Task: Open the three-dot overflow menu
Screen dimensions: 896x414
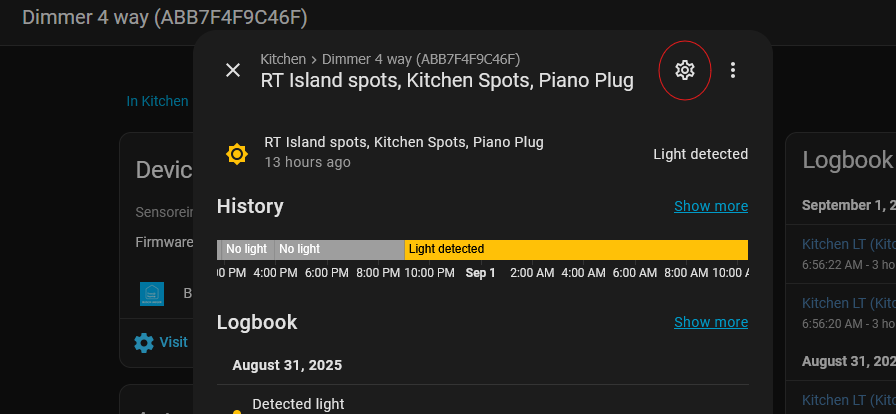Action: (733, 70)
